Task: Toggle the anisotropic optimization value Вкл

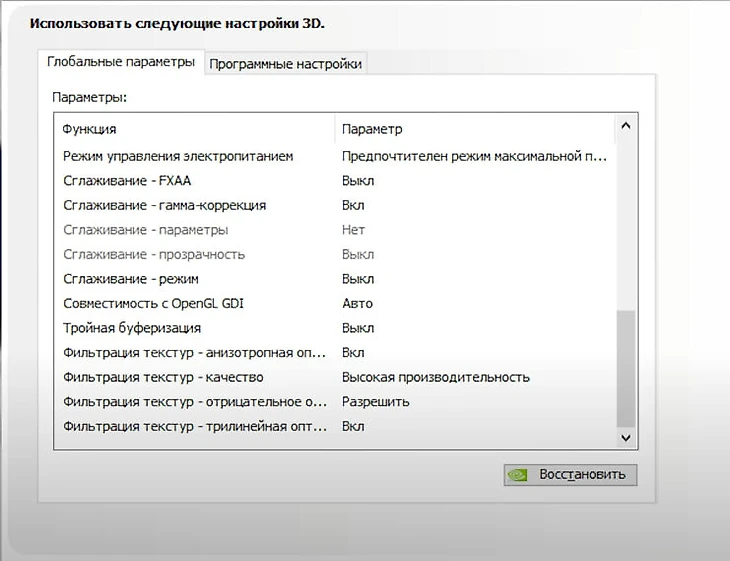Action: point(353,353)
